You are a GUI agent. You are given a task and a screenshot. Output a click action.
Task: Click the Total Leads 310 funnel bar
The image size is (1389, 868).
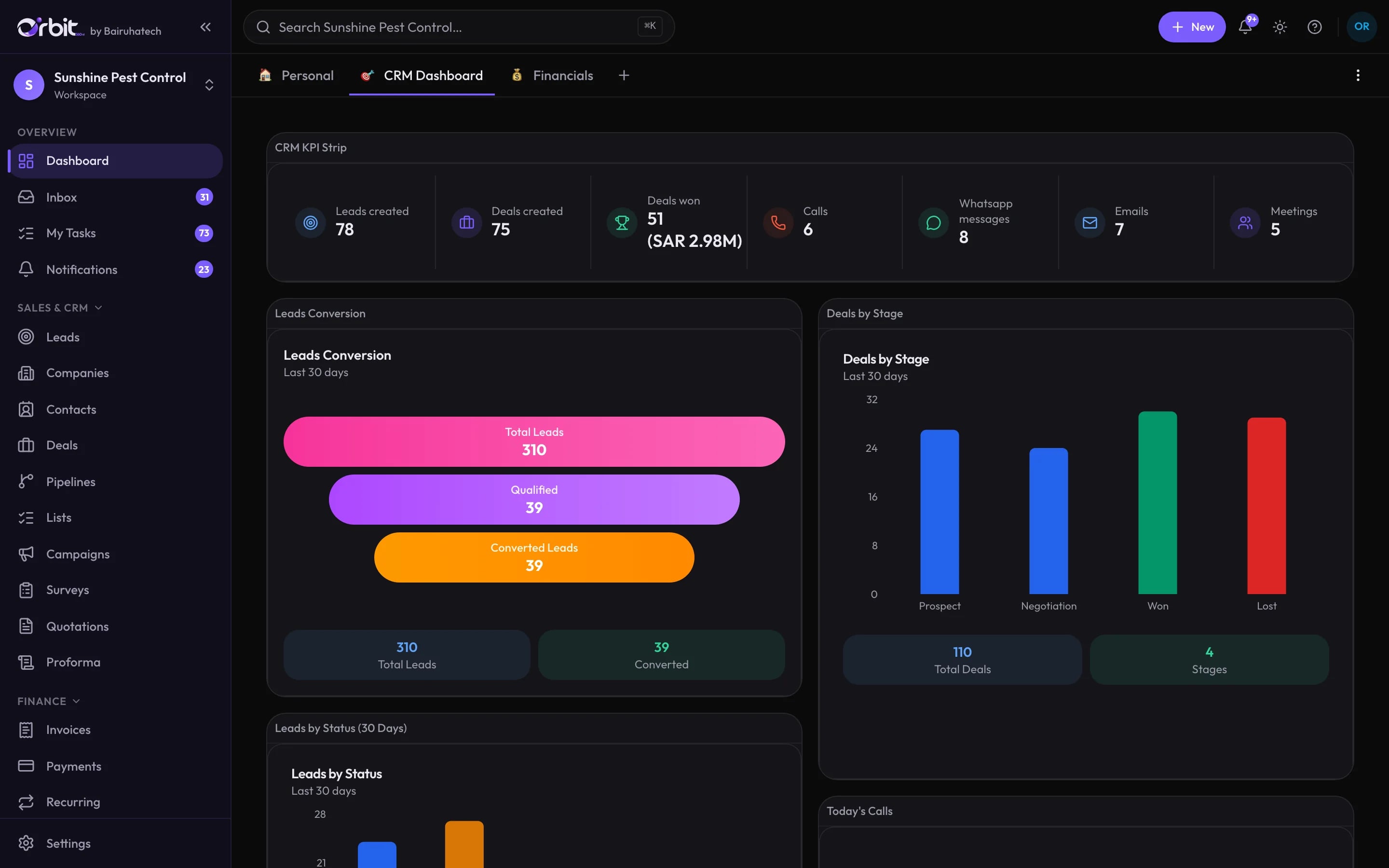pyautogui.click(x=534, y=441)
